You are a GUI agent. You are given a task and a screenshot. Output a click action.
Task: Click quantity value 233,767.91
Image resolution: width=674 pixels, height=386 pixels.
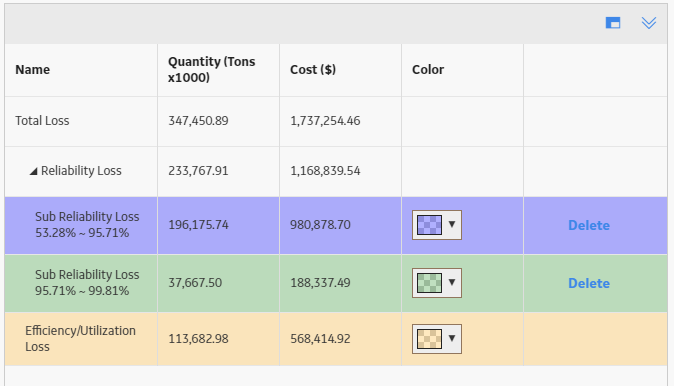198,171
